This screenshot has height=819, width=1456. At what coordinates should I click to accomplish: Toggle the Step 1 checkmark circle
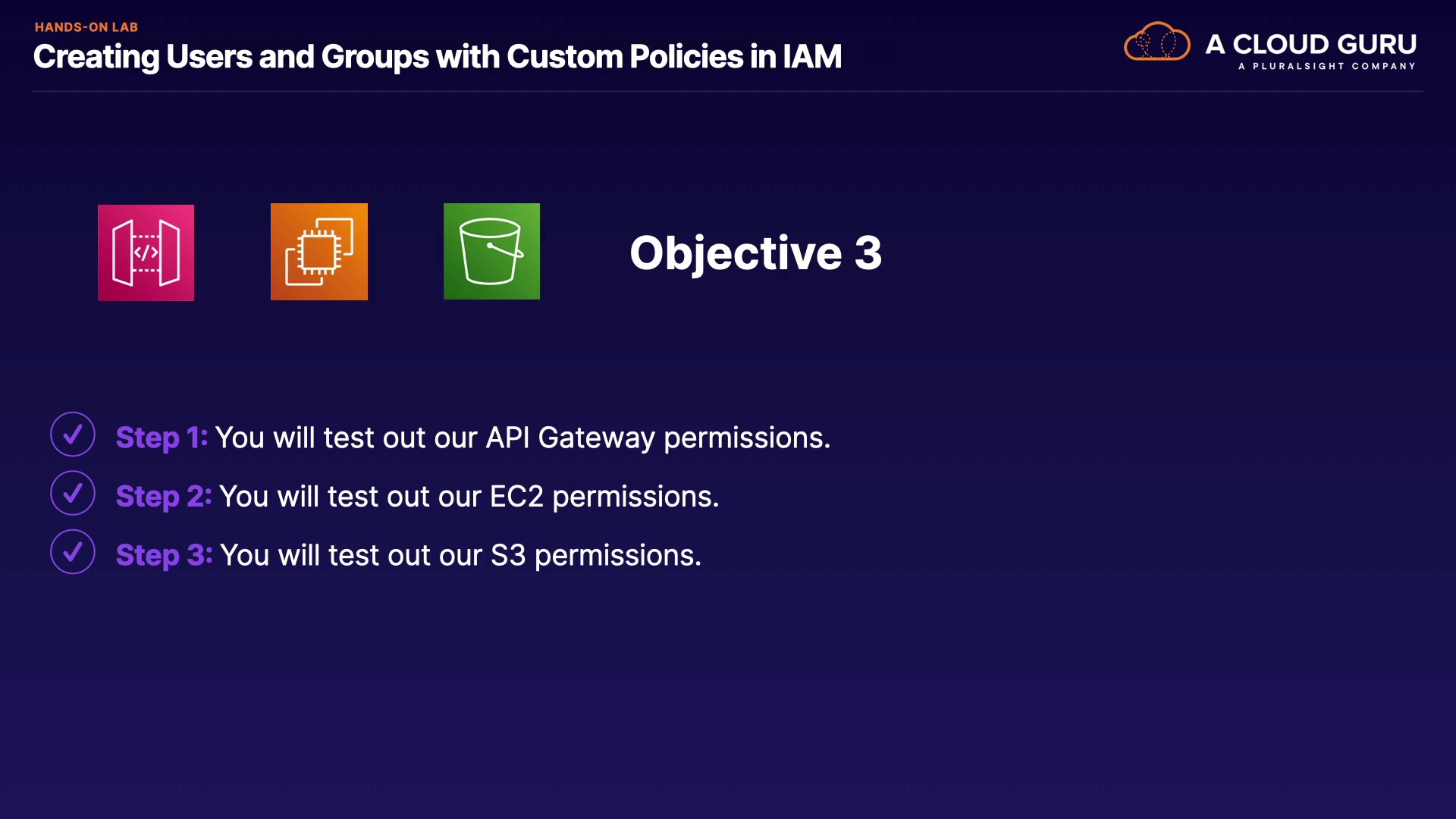[x=73, y=435]
